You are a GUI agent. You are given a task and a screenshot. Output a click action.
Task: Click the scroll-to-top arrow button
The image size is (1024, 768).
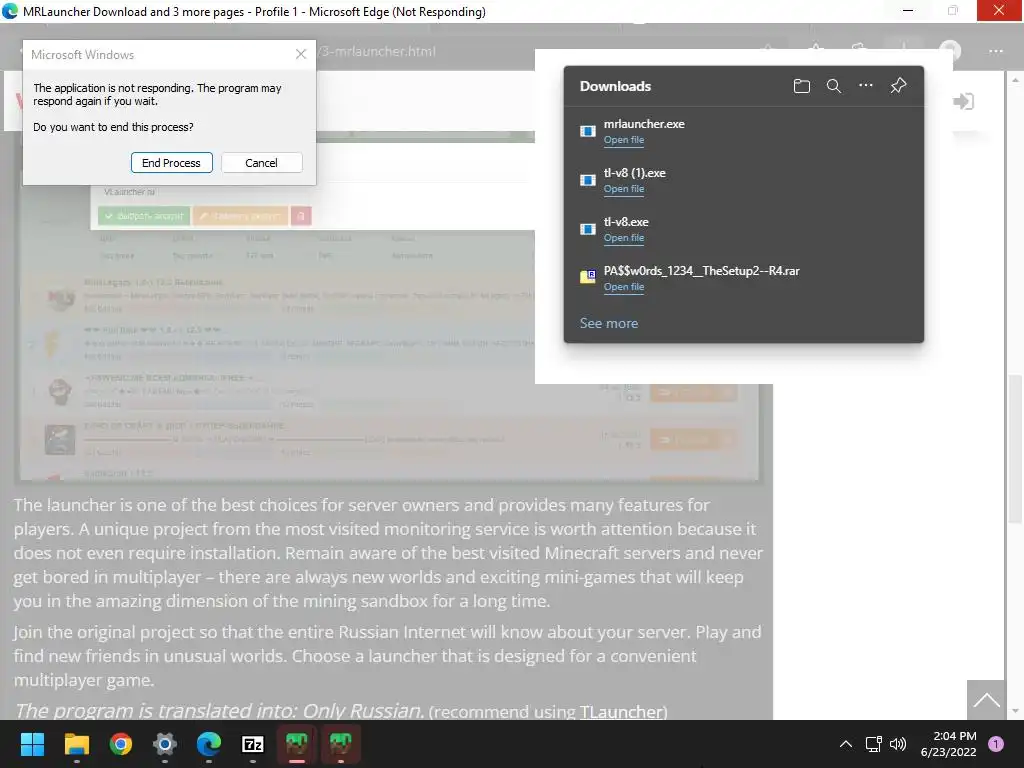(986, 699)
